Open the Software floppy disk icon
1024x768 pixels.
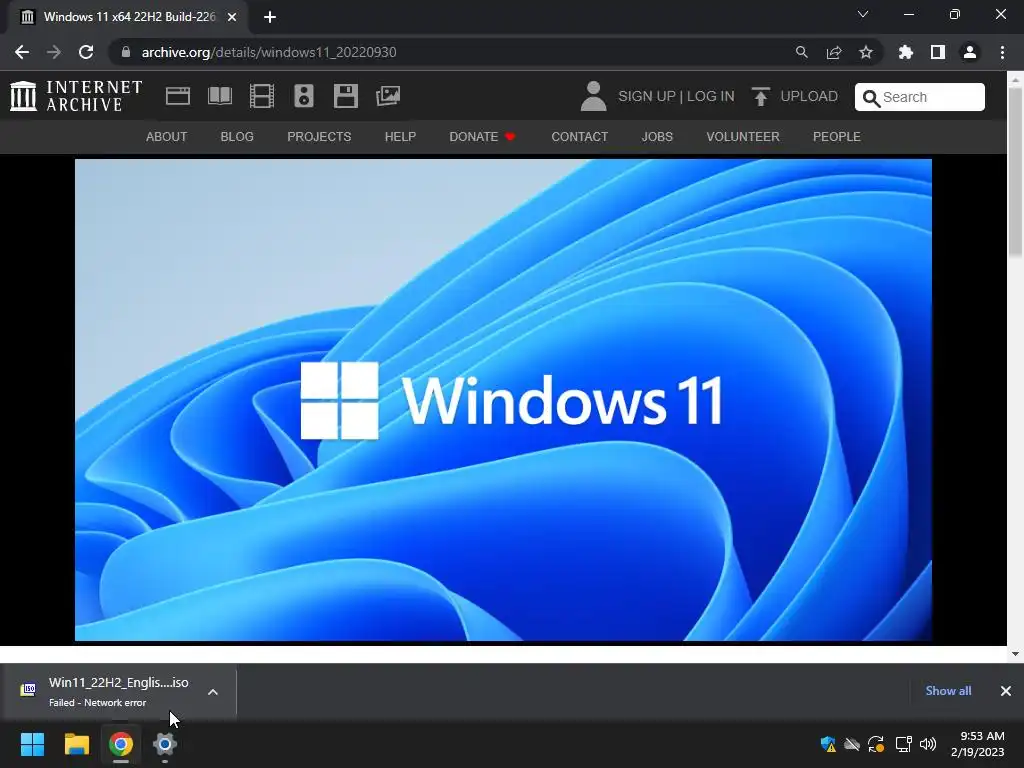pos(345,96)
